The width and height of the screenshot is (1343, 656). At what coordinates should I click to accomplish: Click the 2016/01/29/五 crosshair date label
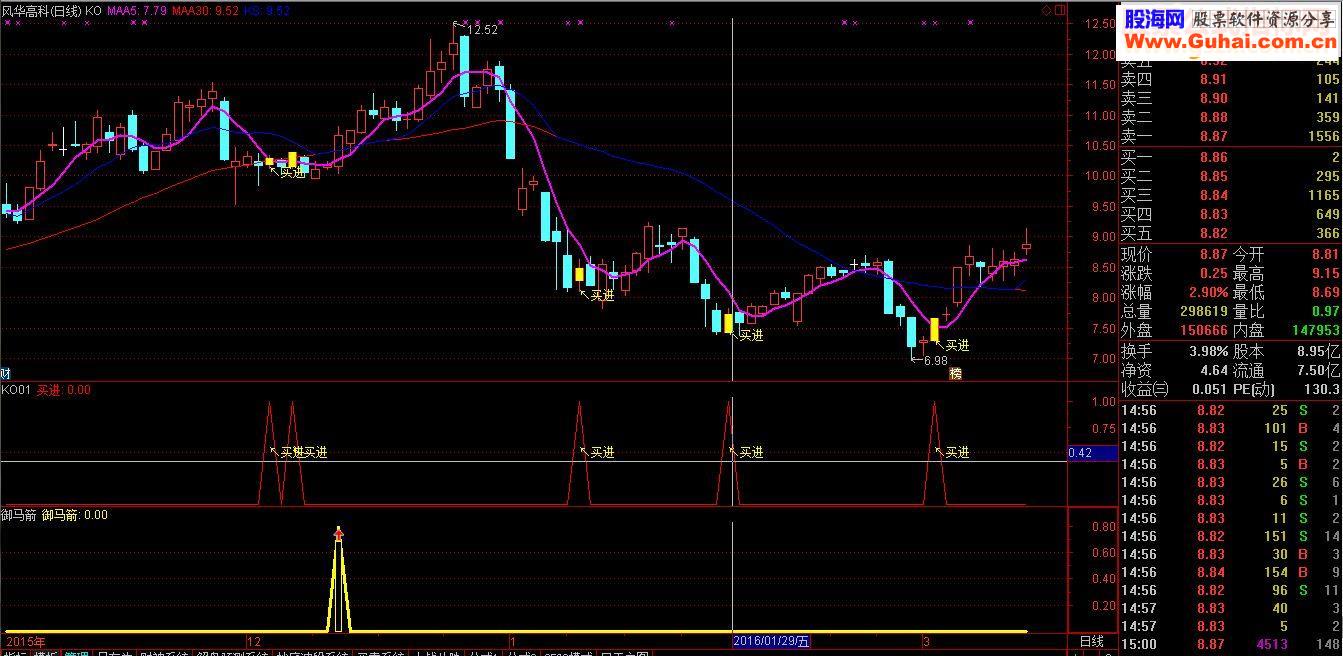(772, 640)
